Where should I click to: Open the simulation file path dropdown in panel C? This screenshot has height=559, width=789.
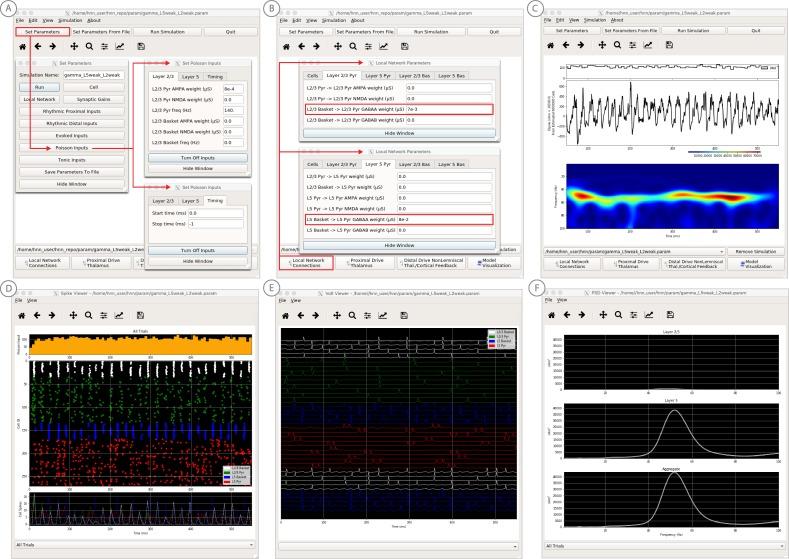634,251
